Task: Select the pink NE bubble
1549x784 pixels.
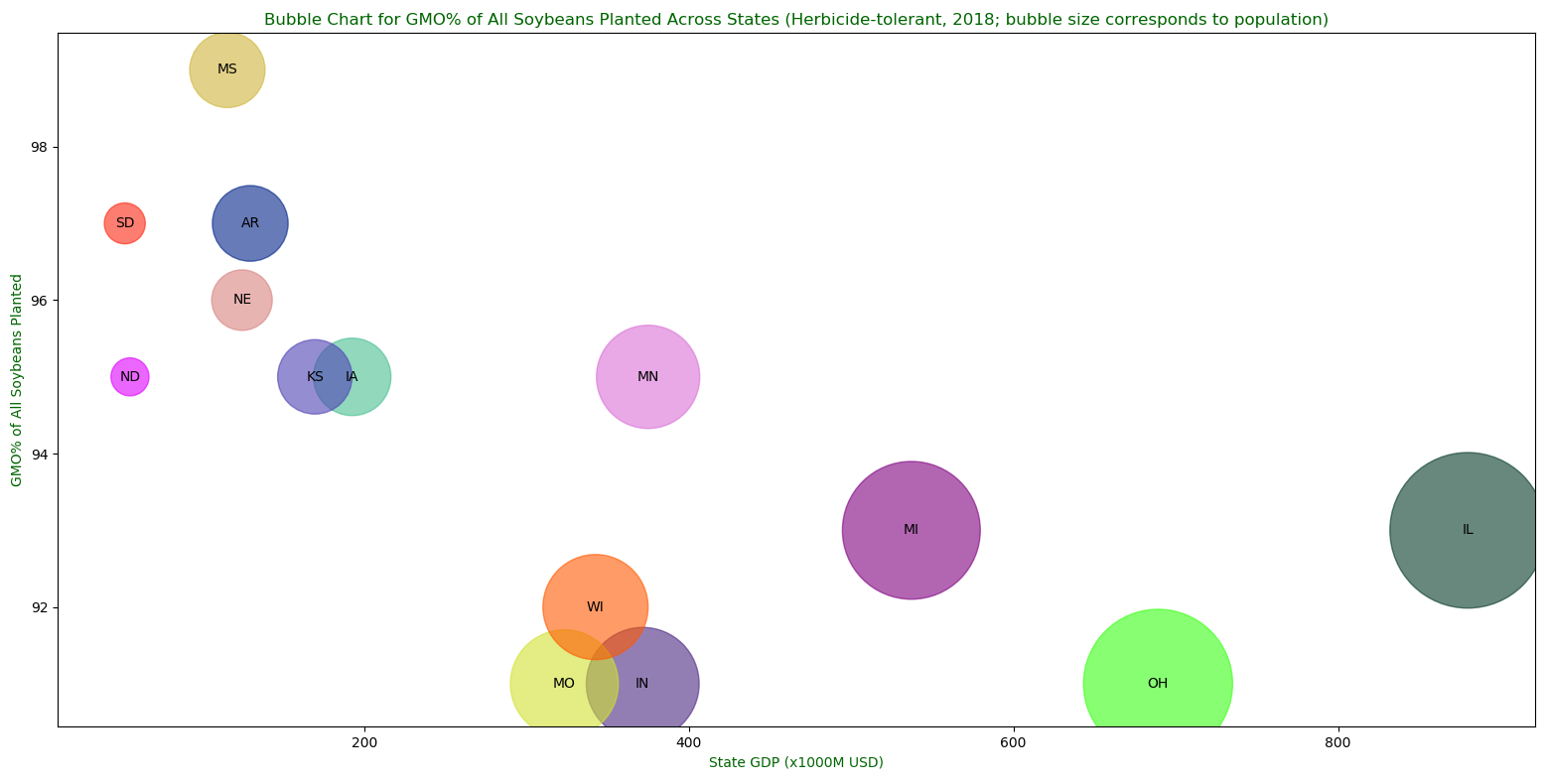Action: [x=241, y=300]
